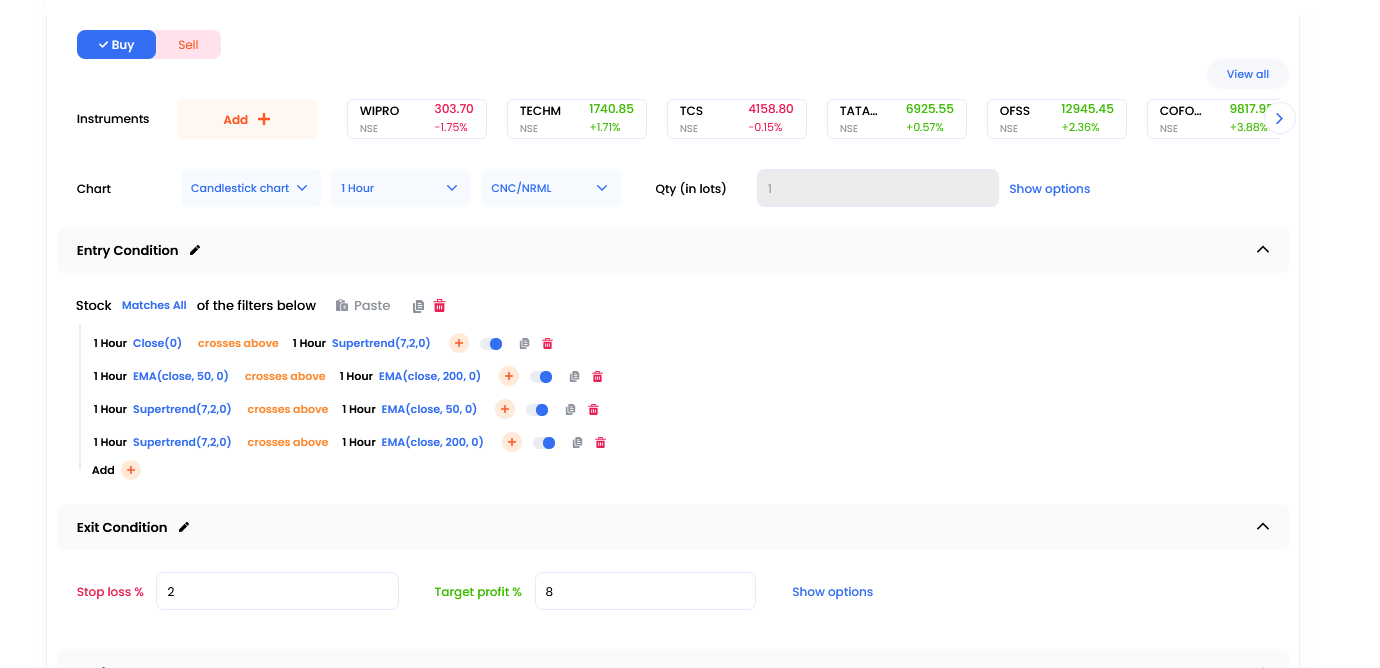Click View all instruments link
Screen dimensions: 1380x668
tap(1247, 74)
